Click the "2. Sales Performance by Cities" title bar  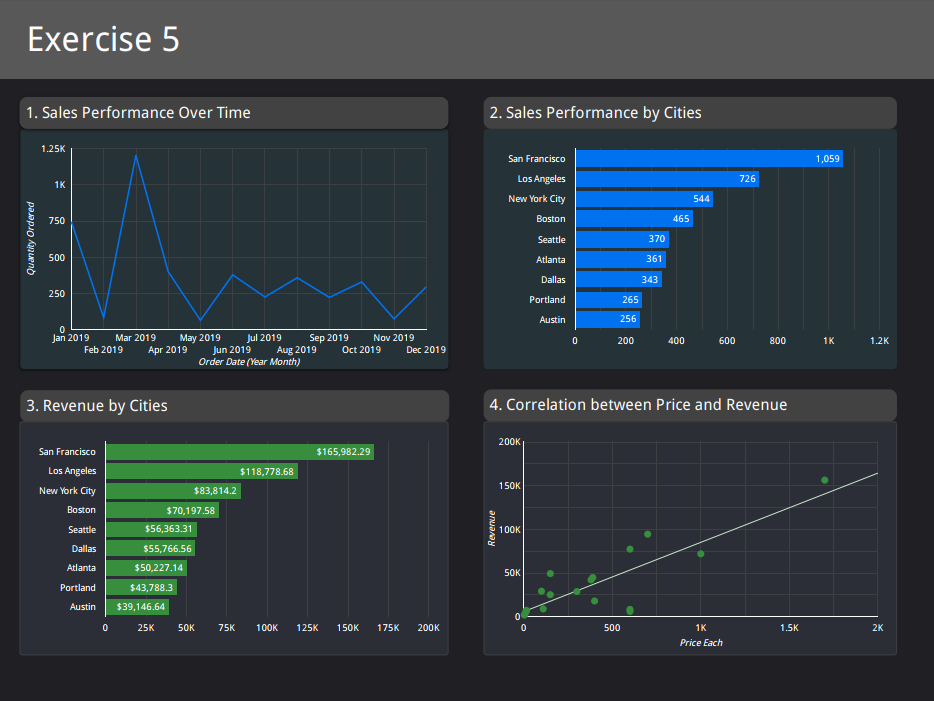pos(600,113)
